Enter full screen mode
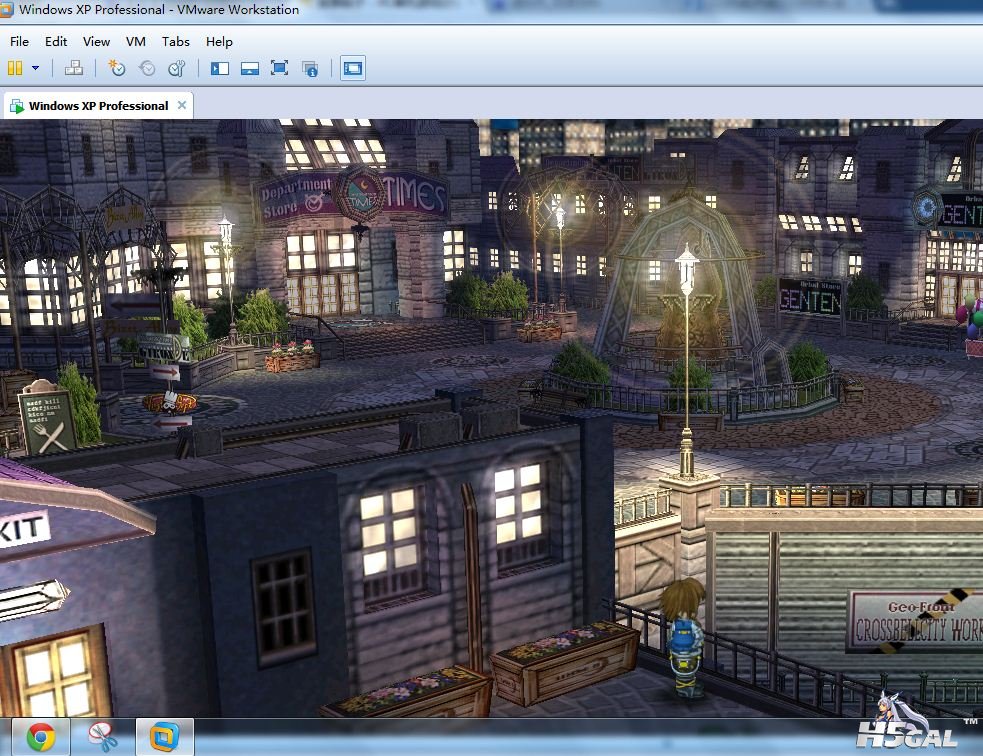Image resolution: width=983 pixels, height=756 pixels. 280,68
